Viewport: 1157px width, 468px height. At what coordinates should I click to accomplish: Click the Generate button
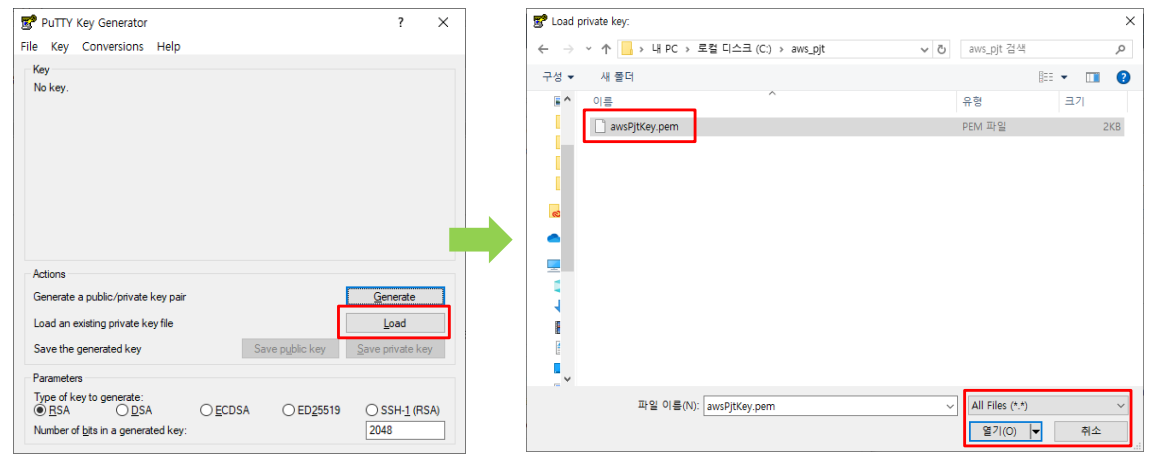(x=395, y=297)
